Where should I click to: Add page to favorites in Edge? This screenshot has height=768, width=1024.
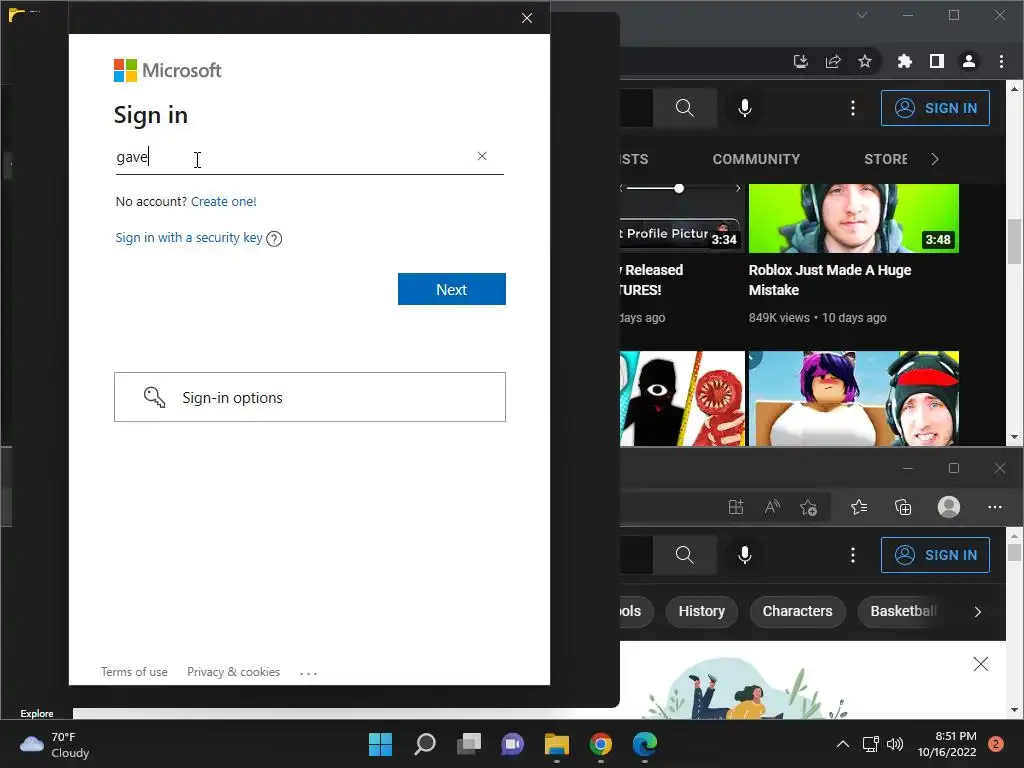coord(808,507)
